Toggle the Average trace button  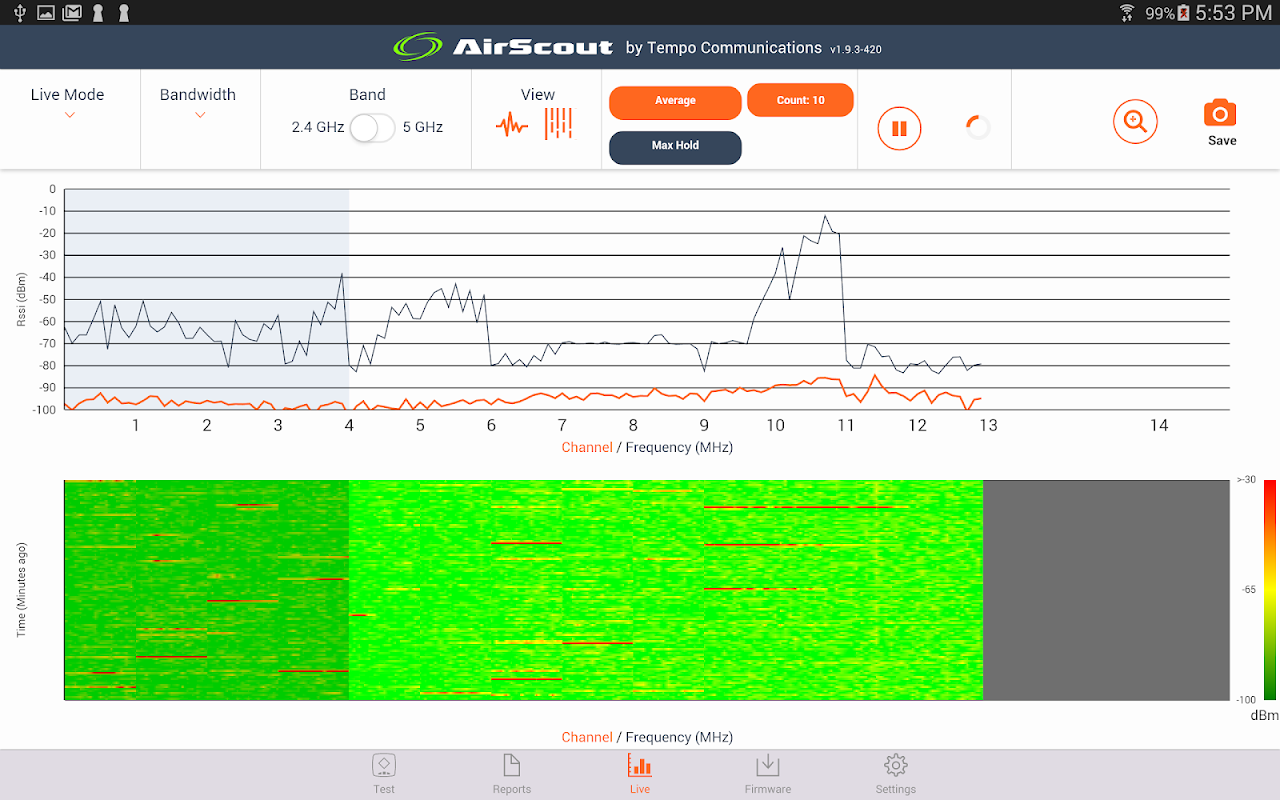tap(675, 101)
